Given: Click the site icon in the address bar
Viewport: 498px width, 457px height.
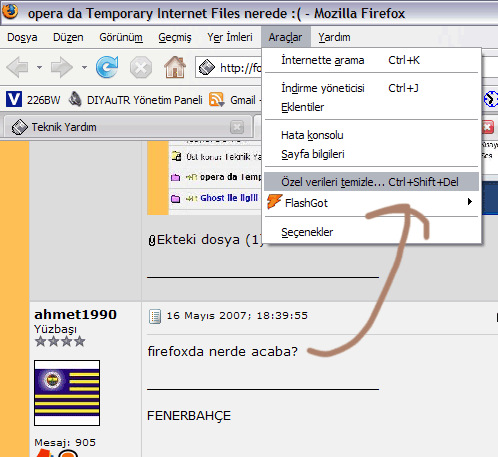Looking at the screenshot, I should coord(207,68).
